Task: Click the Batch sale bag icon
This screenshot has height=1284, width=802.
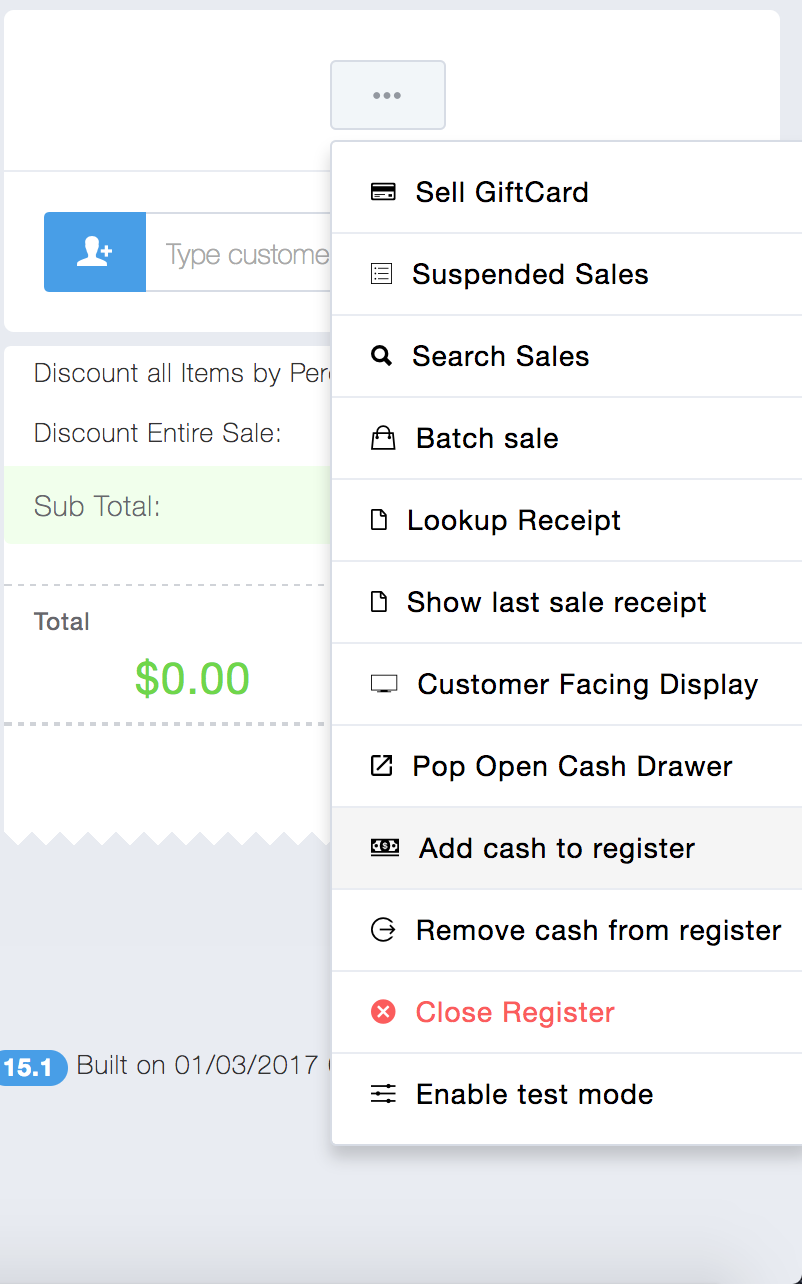Action: pos(383,438)
